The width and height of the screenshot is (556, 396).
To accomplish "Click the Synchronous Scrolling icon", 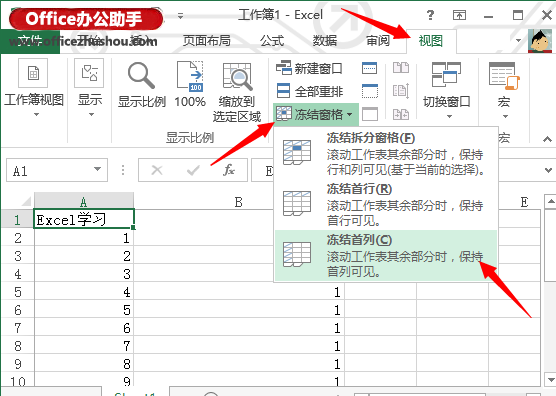I will [x=401, y=91].
